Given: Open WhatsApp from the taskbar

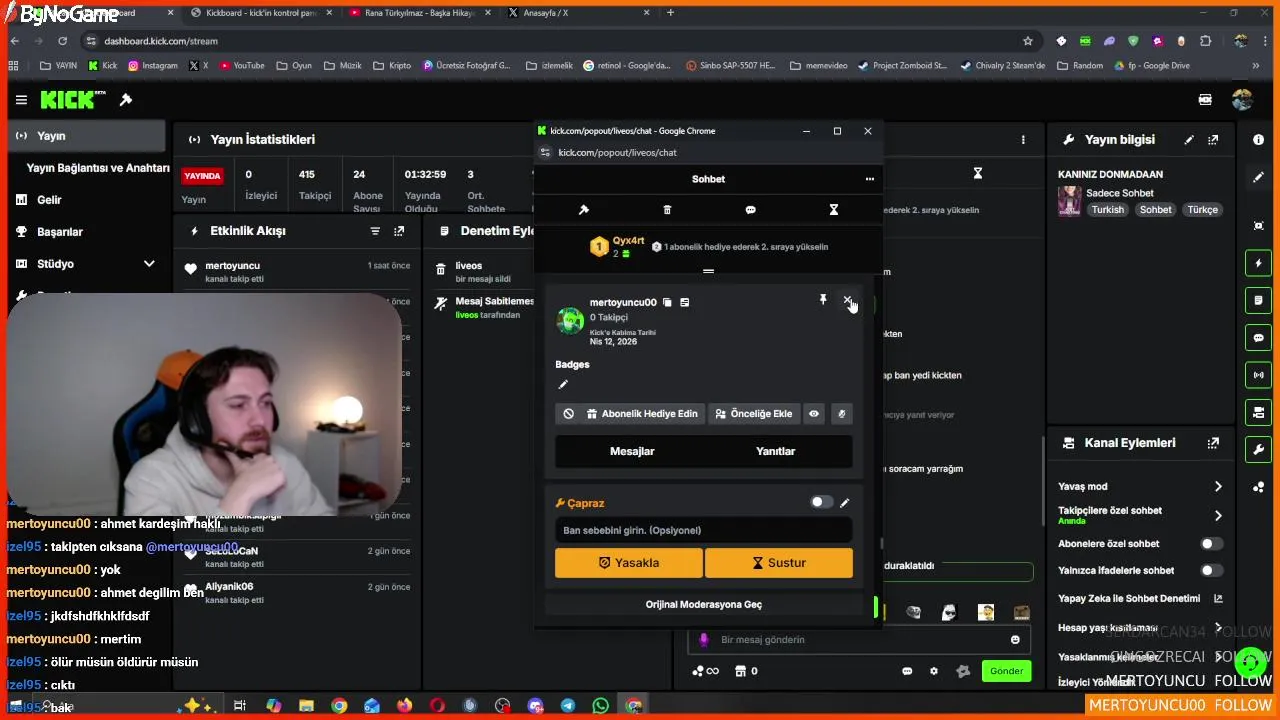Looking at the screenshot, I should point(600,706).
